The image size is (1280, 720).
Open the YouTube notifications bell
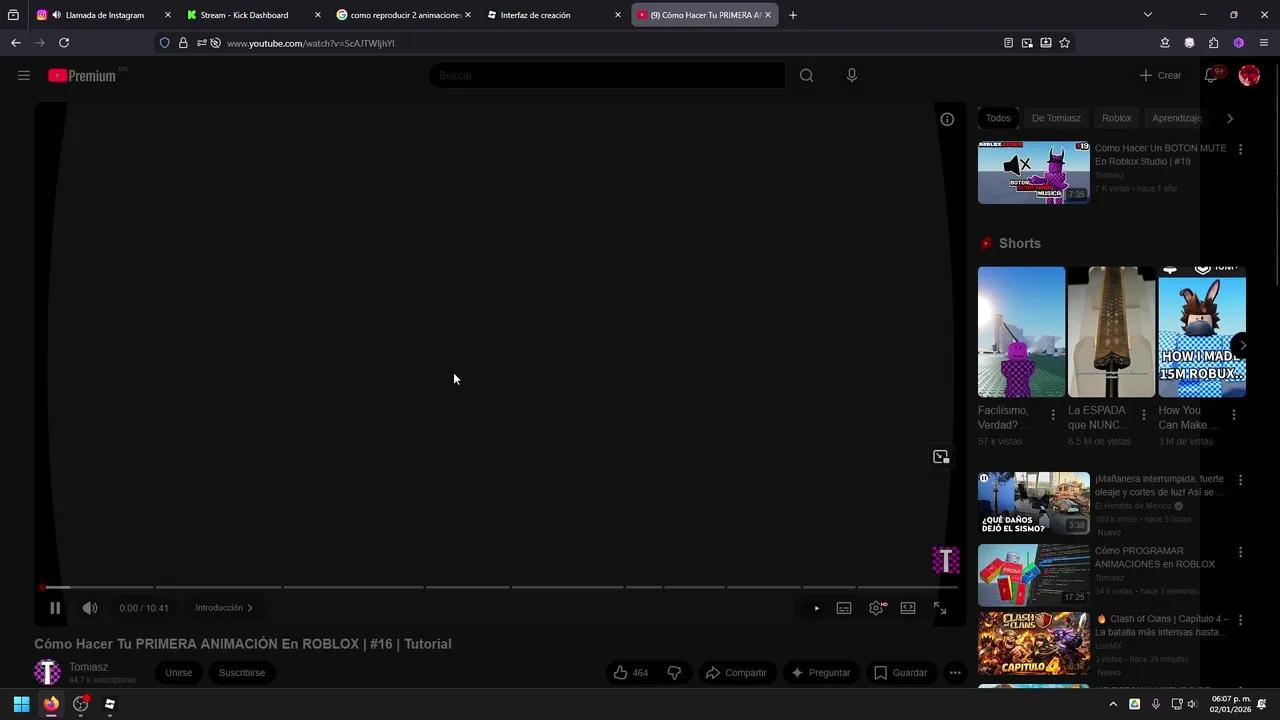pos(1211,75)
